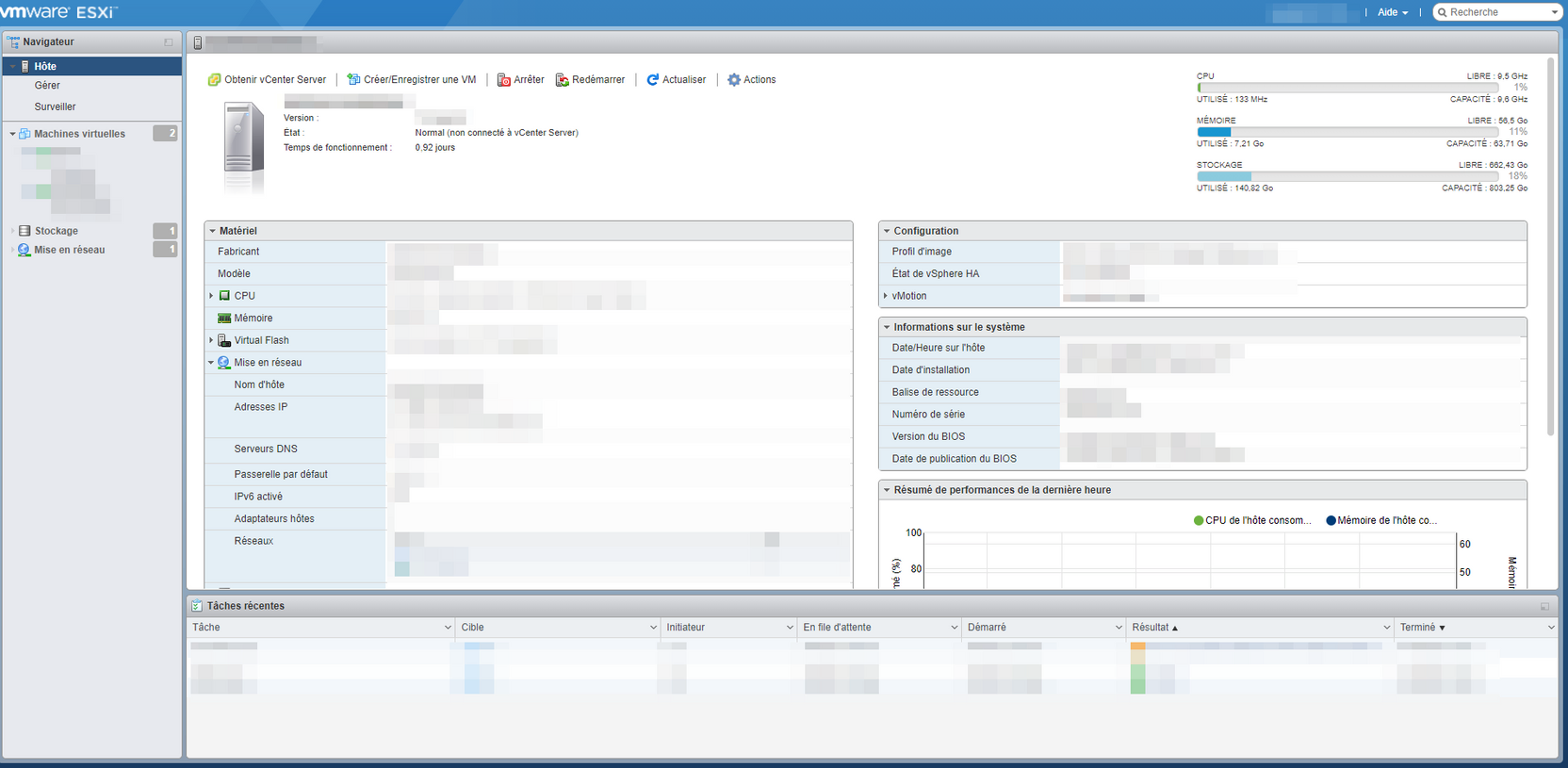Click the large host server image
This screenshot has width=1568, height=768.
[x=244, y=148]
